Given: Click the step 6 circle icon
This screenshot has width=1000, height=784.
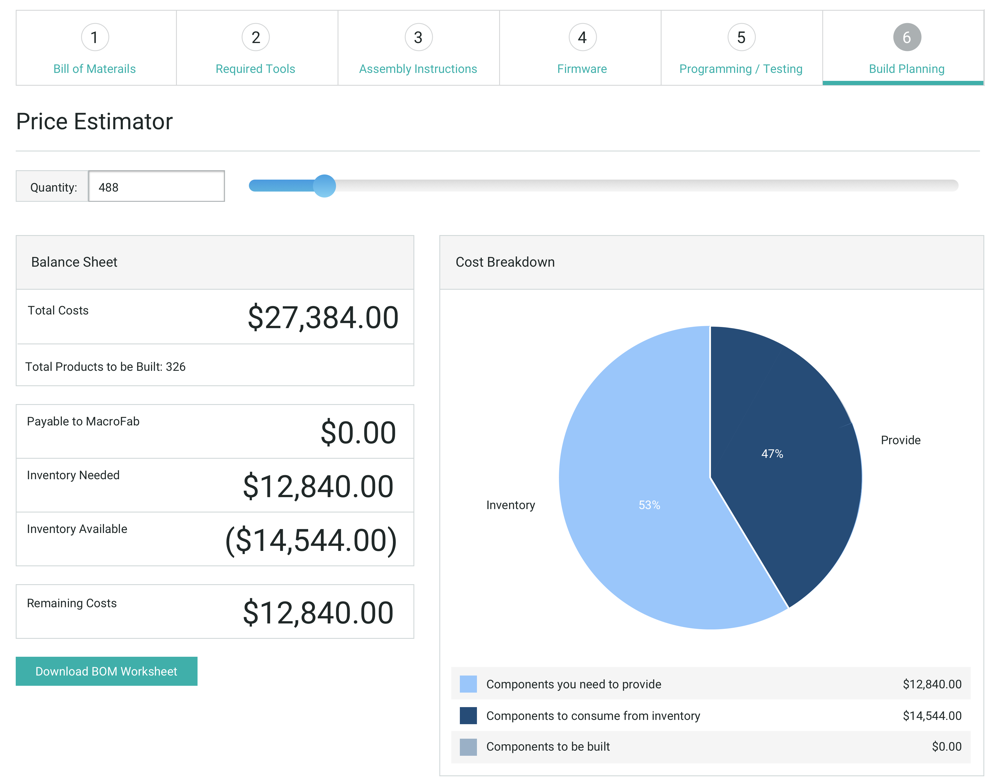Looking at the screenshot, I should tap(906, 38).
